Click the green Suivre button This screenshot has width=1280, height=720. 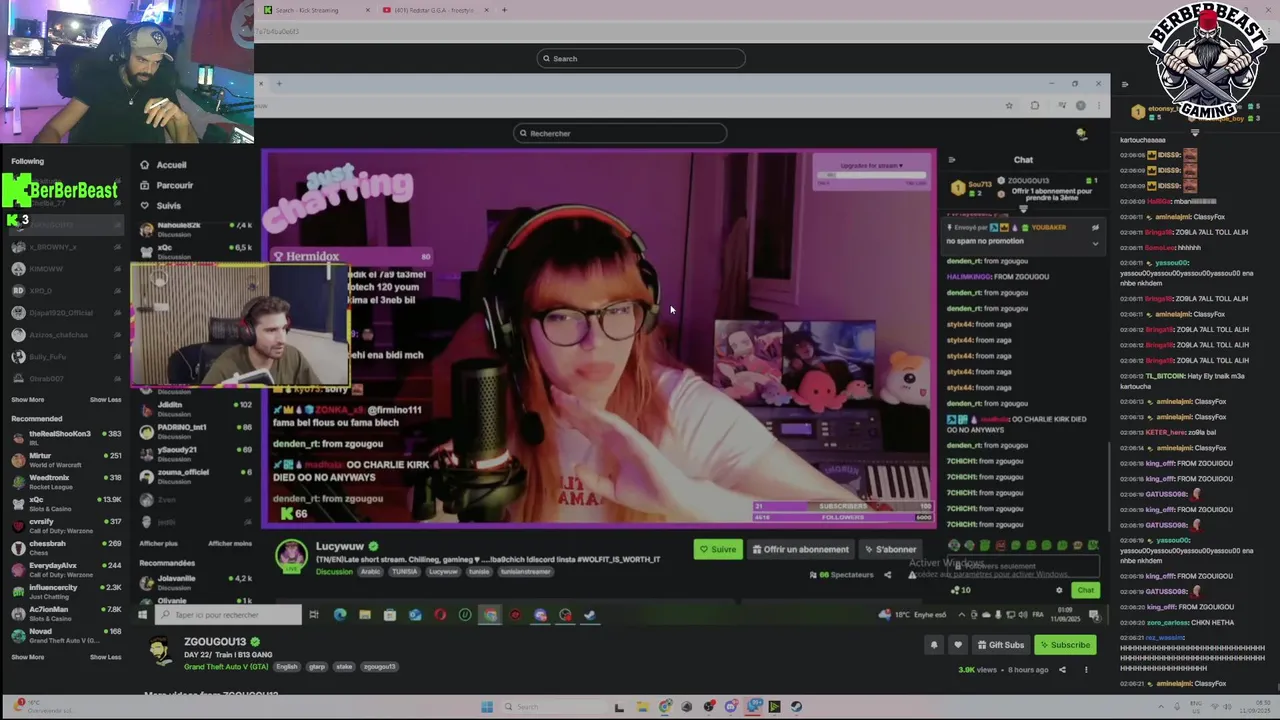(718, 549)
